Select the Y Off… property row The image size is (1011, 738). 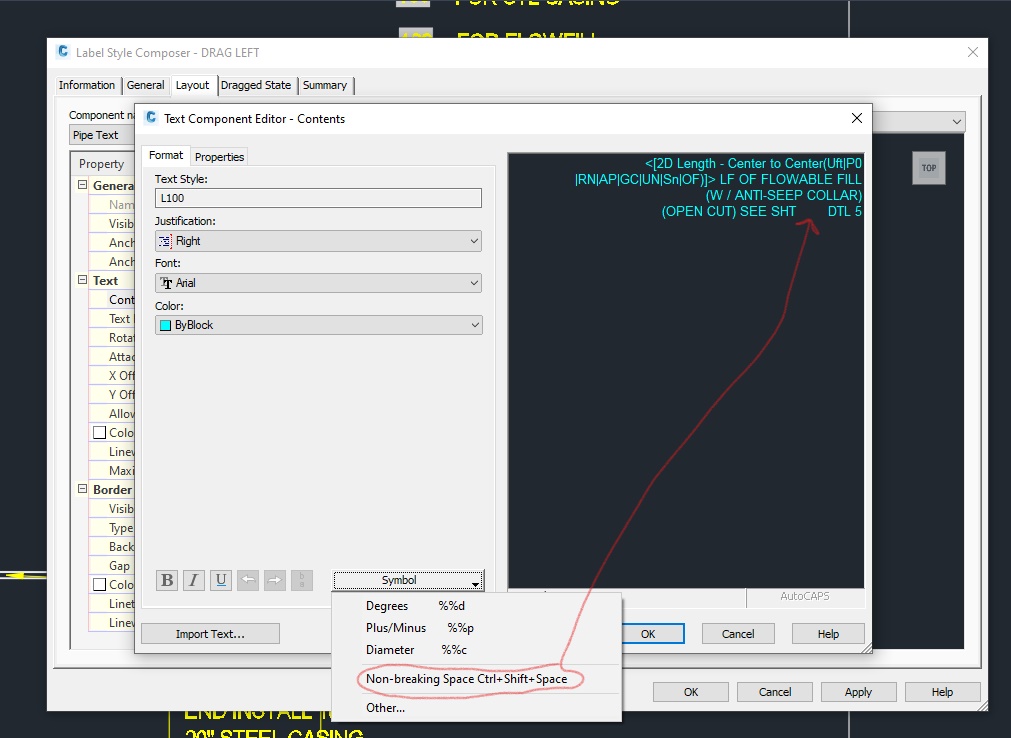(x=112, y=394)
